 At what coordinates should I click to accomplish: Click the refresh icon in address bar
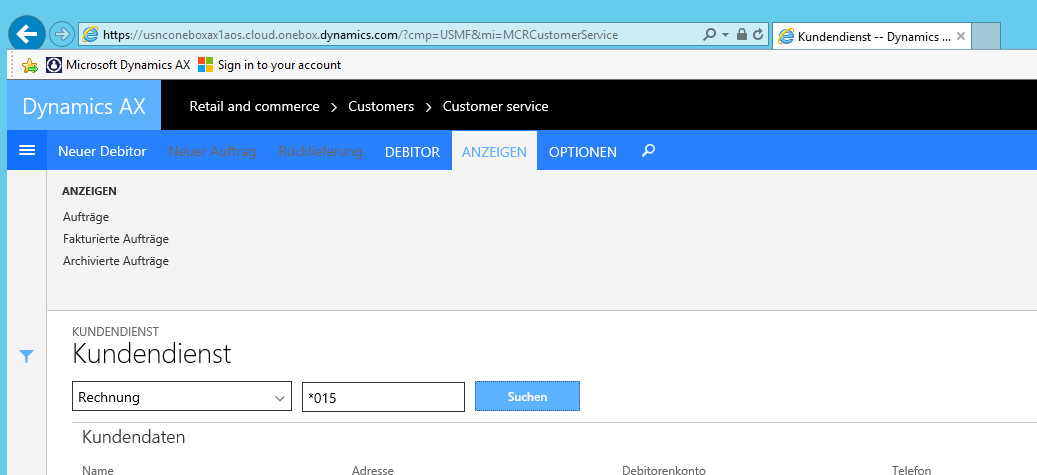(x=758, y=34)
